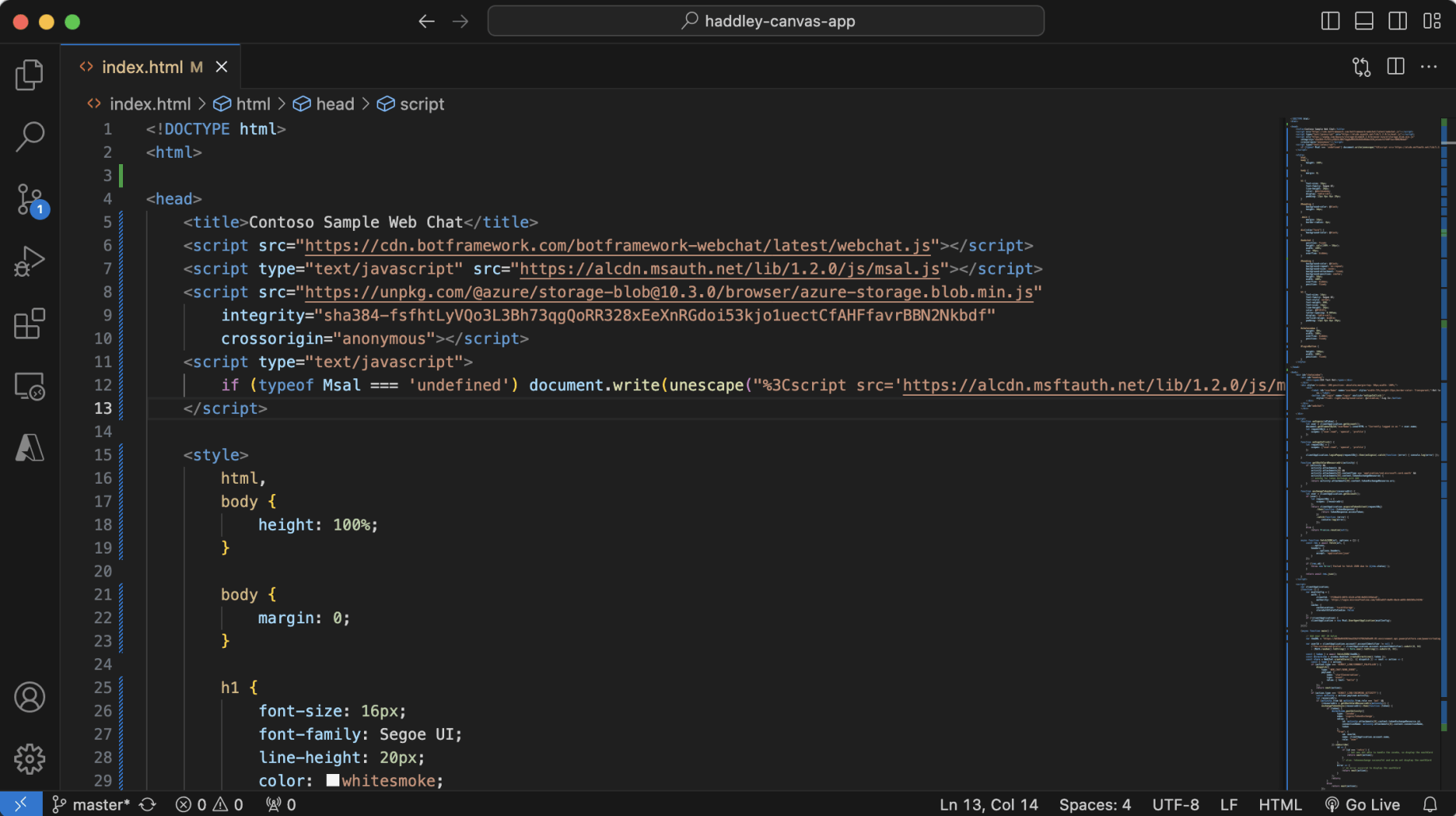Open the Extensions marketplace view
The height and width of the screenshot is (816, 1456).
click(x=29, y=324)
